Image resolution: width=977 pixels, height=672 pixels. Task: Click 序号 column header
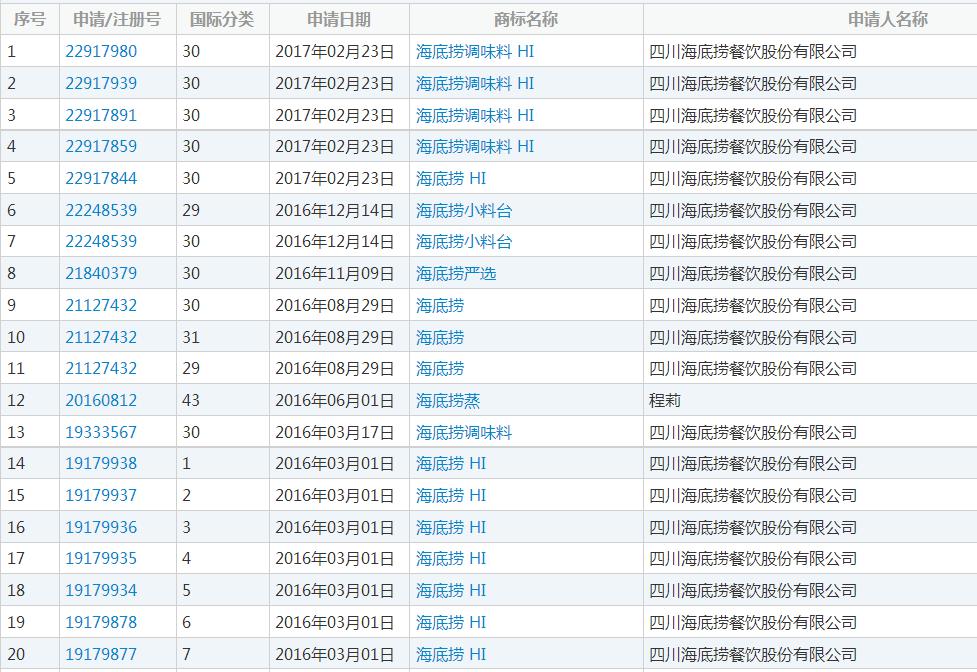(29, 19)
